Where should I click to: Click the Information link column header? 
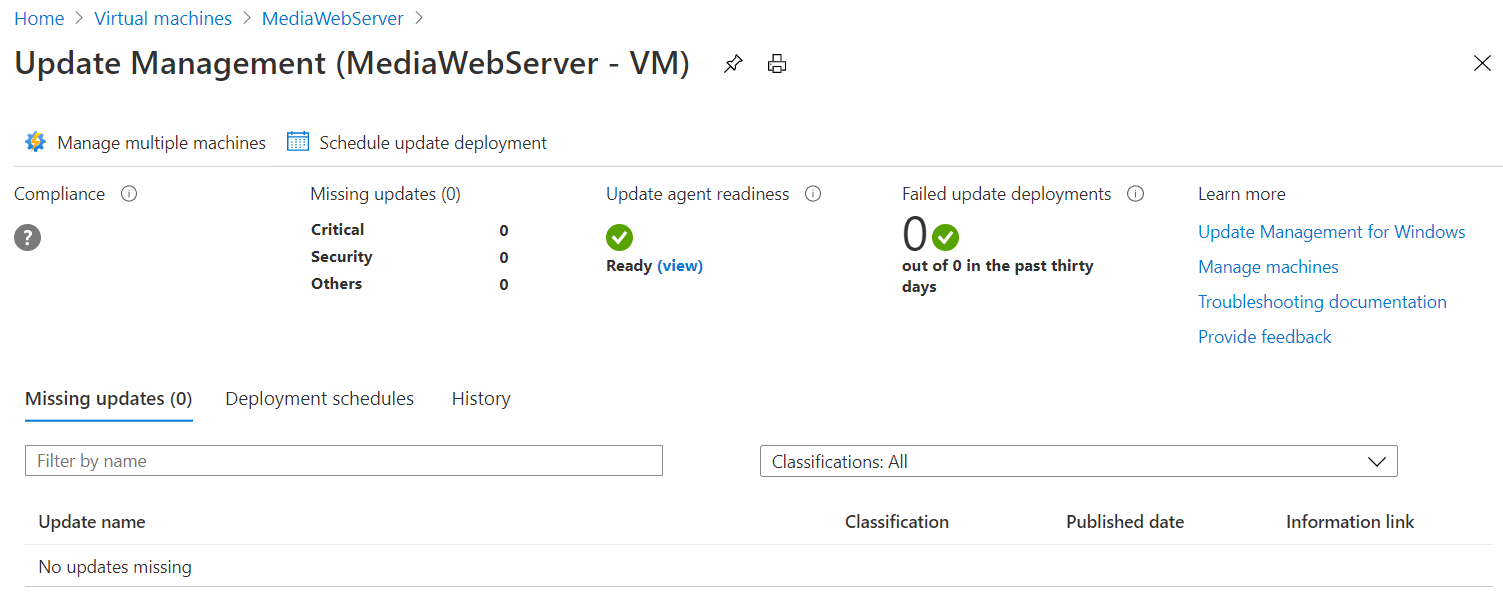[x=1350, y=522]
